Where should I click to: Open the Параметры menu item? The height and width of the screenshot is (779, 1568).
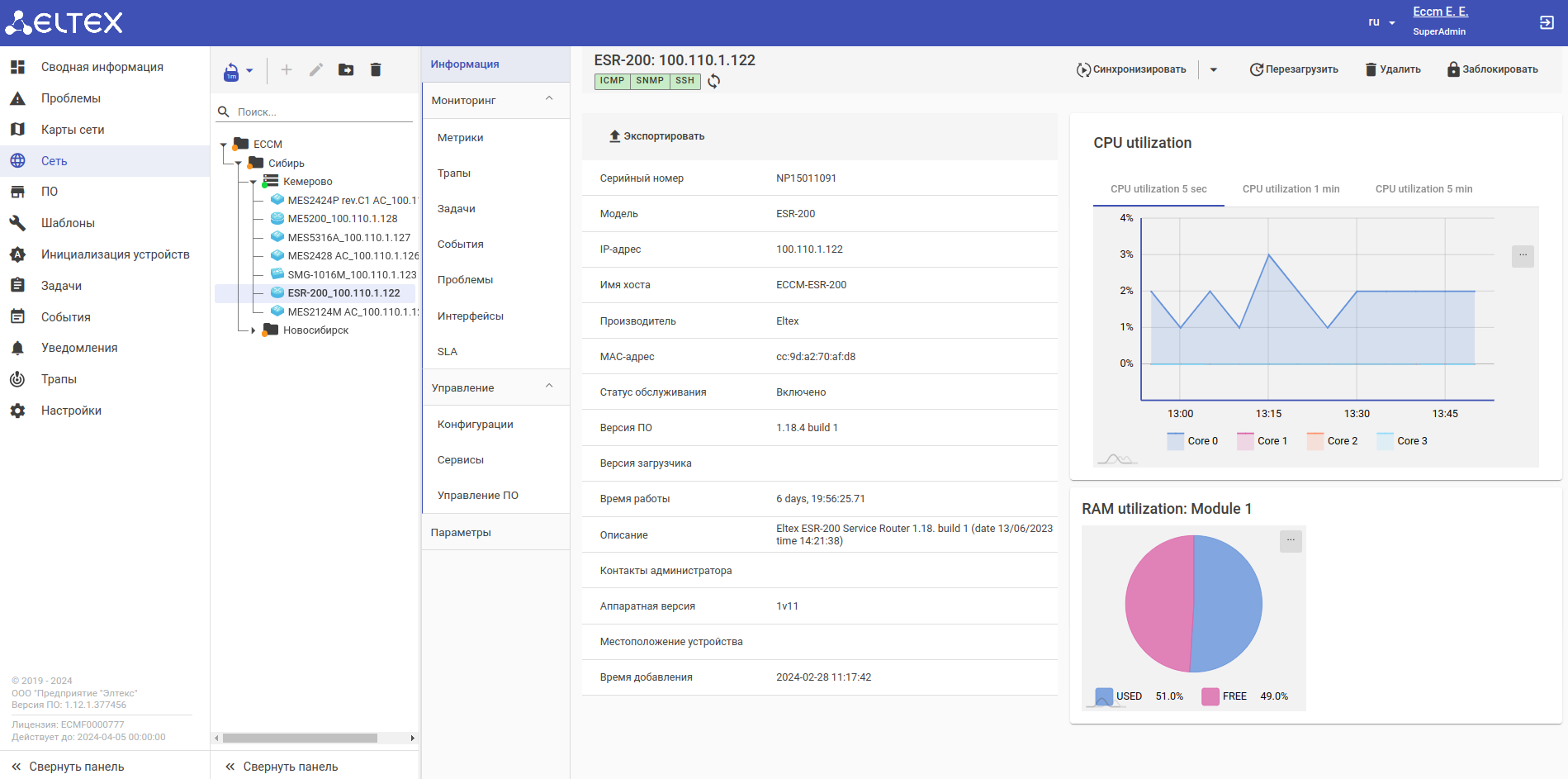pyautogui.click(x=495, y=533)
